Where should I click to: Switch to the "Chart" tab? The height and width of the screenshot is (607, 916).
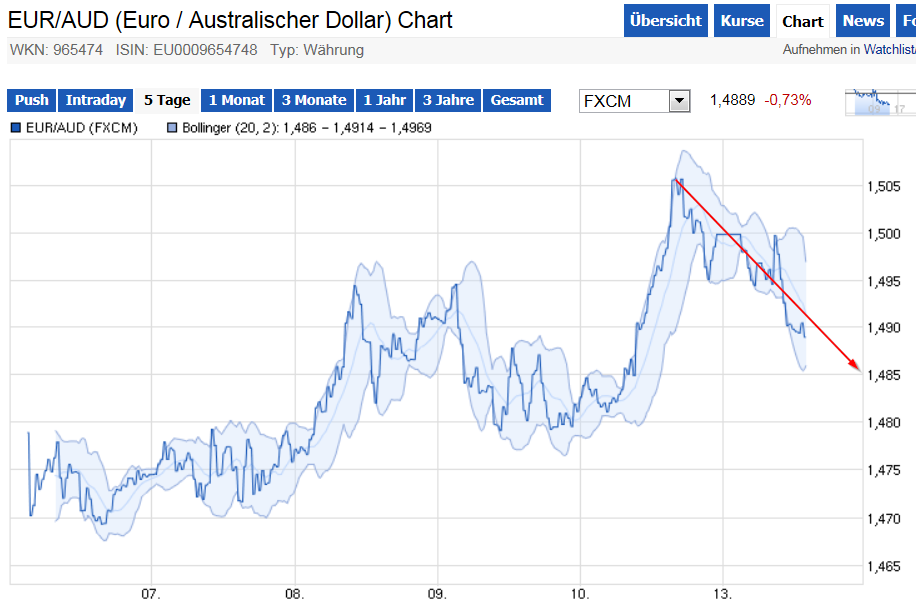coord(803,20)
